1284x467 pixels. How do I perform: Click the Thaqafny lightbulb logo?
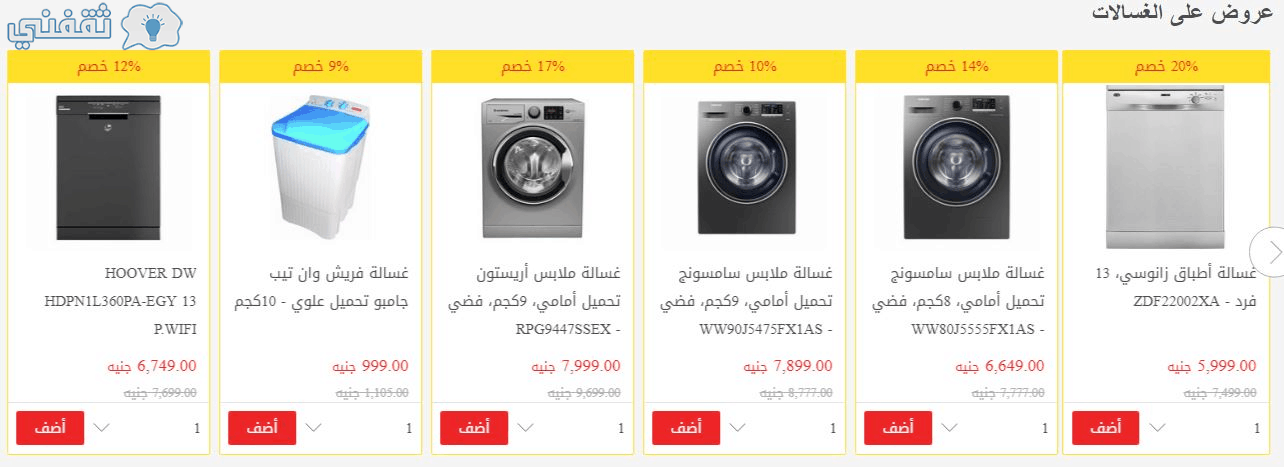click(x=95, y=28)
